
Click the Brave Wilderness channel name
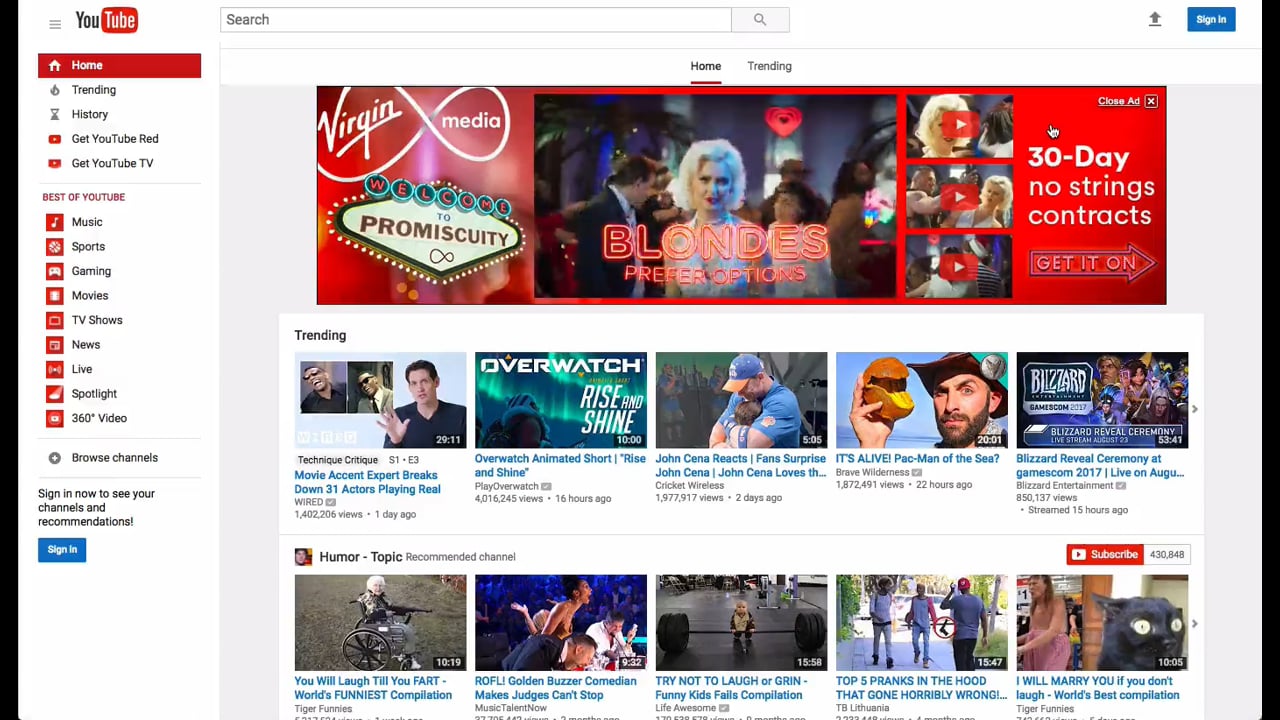872,472
